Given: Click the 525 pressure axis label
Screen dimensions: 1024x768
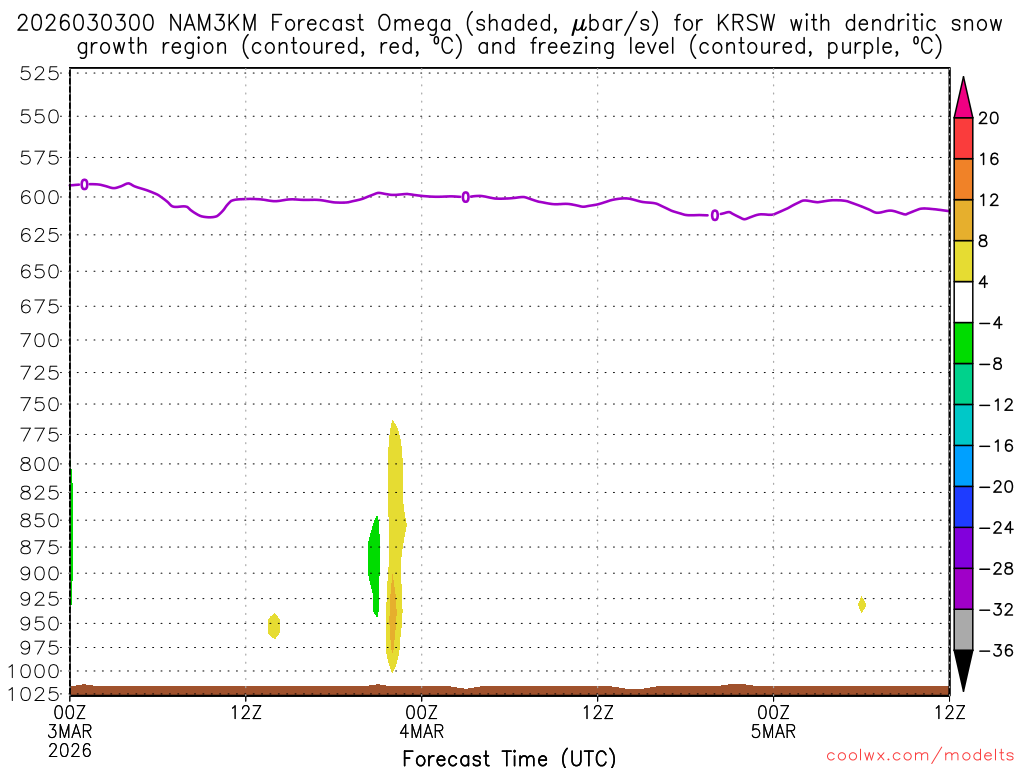Looking at the screenshot, I should coord(39,74).
